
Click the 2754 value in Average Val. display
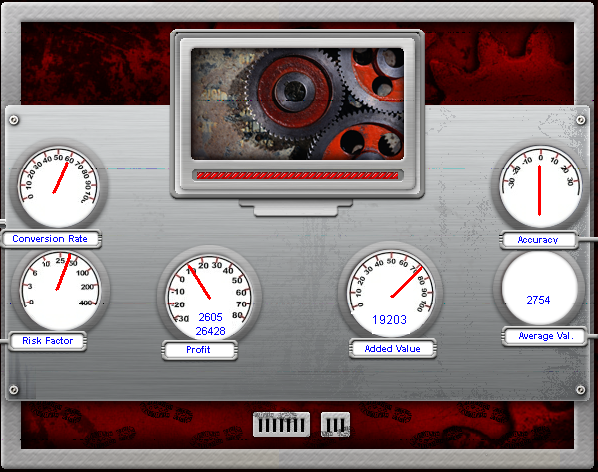click(539, 300)
